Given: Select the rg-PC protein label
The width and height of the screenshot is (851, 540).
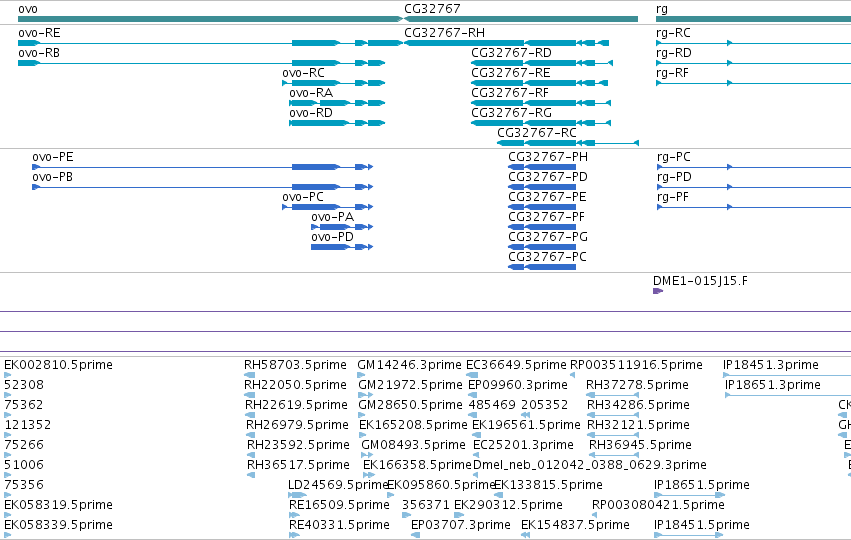Looking at the screenshot, I should pyautogui.click(x=674, y=157).
